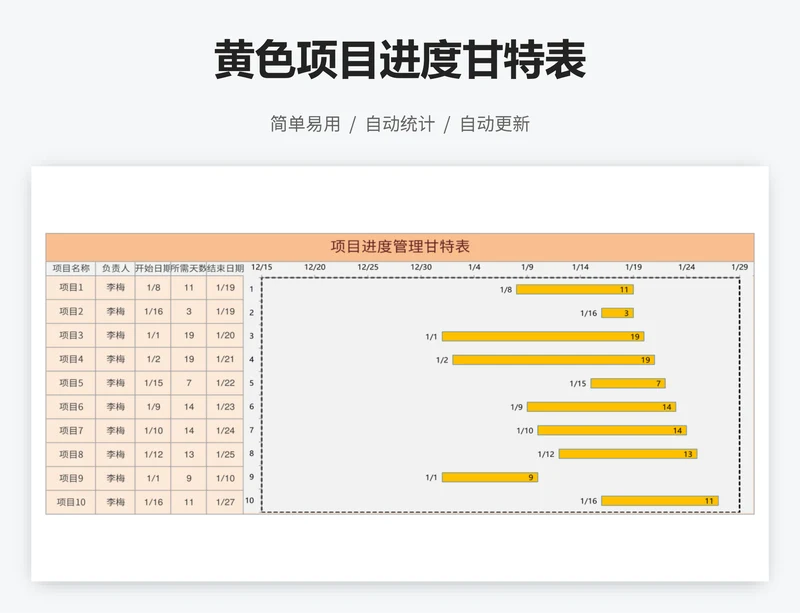Click the 12/20 timeline axis label
The width and height of the screenshot is (800, 613).
point(315,267)
